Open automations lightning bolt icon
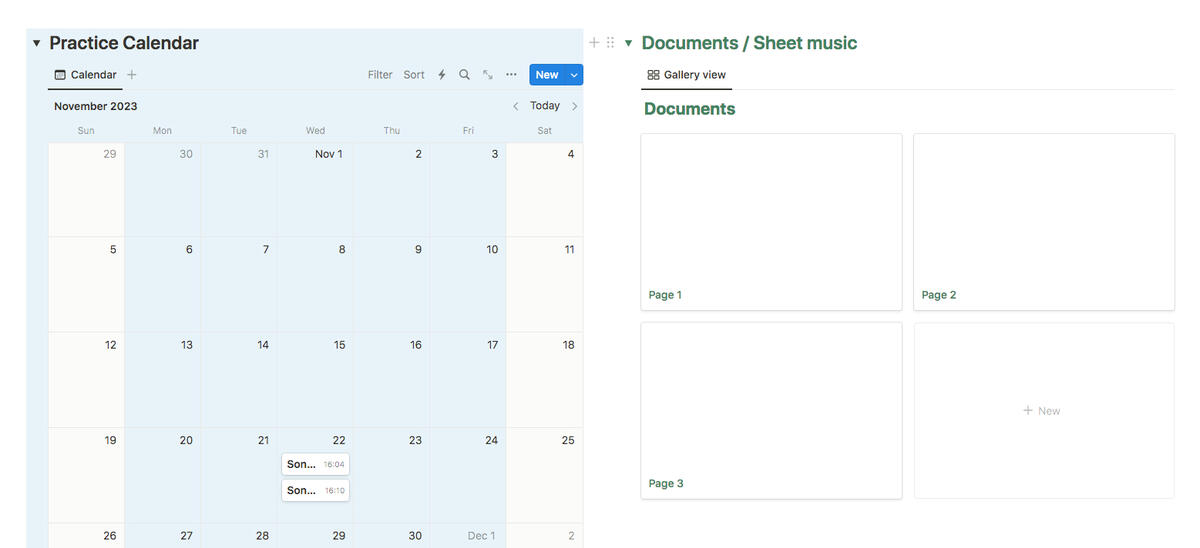Viewport: 1200px width, 548px height. click(441, 75)
